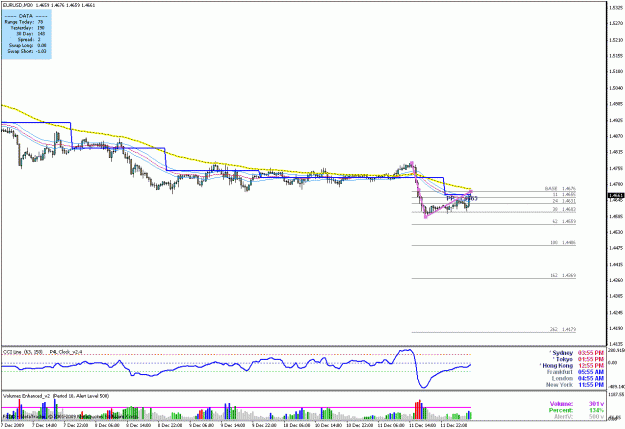Click the Volume 301 v readout

(x=577, y=404)
